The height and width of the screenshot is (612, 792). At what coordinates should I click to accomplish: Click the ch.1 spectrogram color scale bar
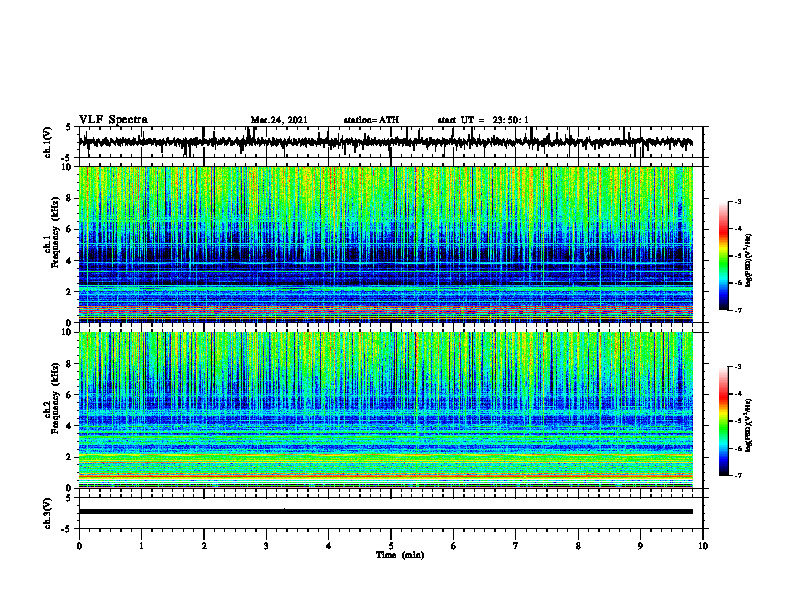[x=724, y=256]
